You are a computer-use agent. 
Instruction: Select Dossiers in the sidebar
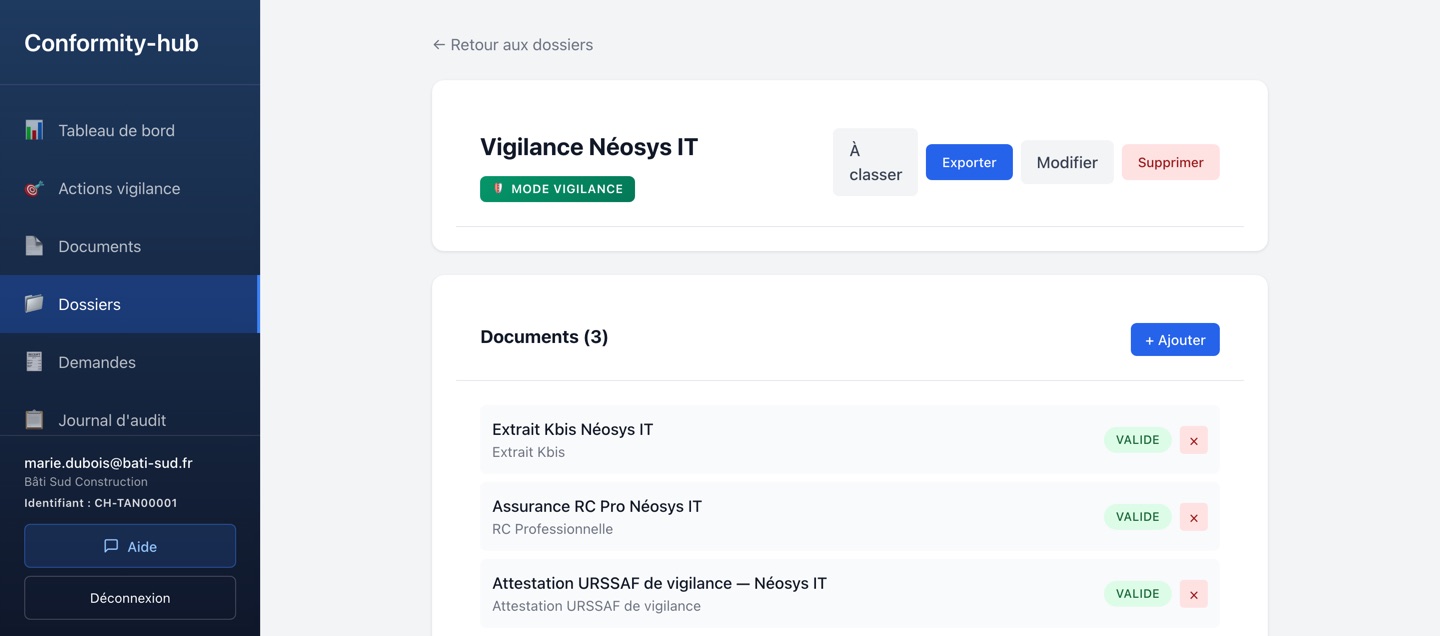[x=130, y=304]
